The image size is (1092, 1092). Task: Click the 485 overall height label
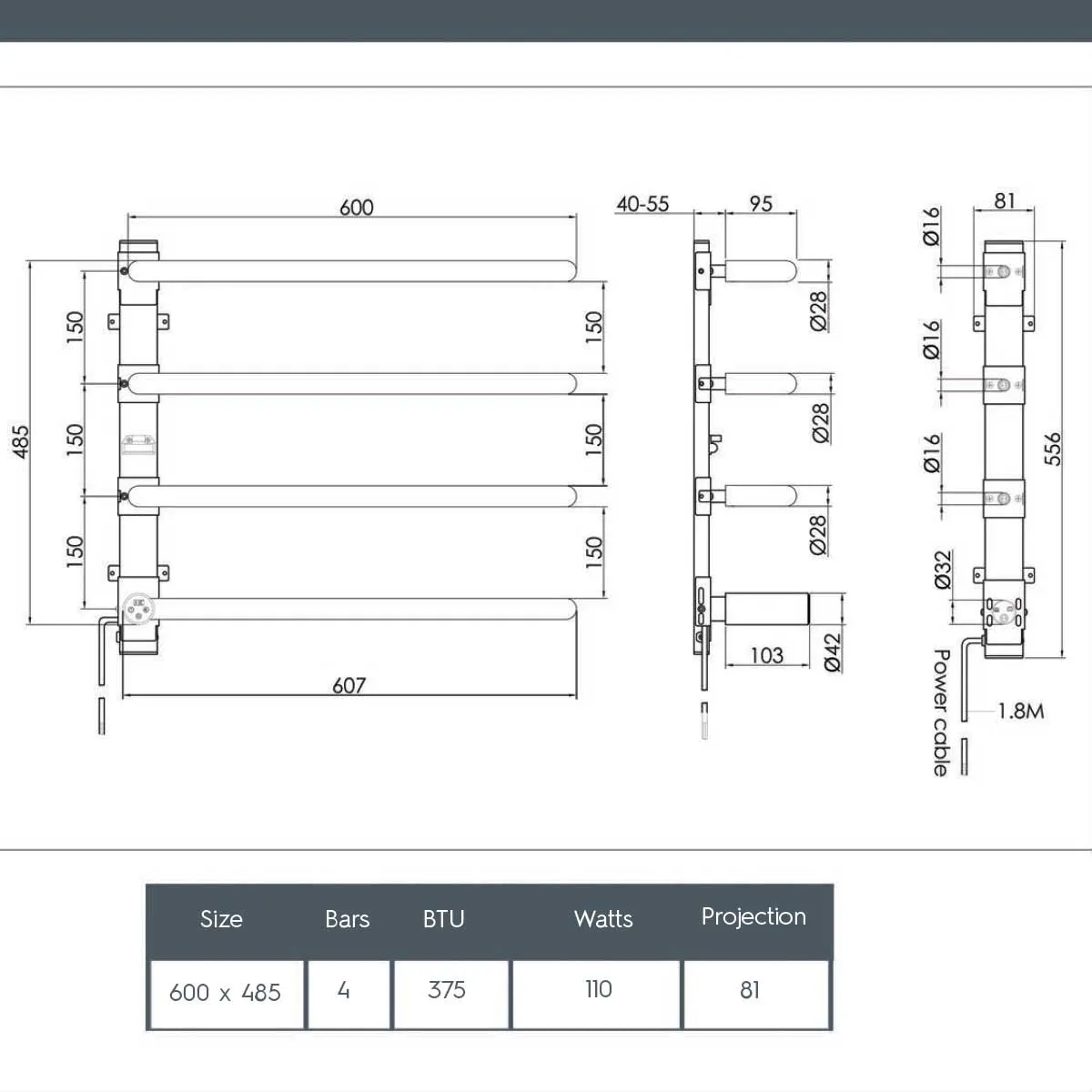20,441
